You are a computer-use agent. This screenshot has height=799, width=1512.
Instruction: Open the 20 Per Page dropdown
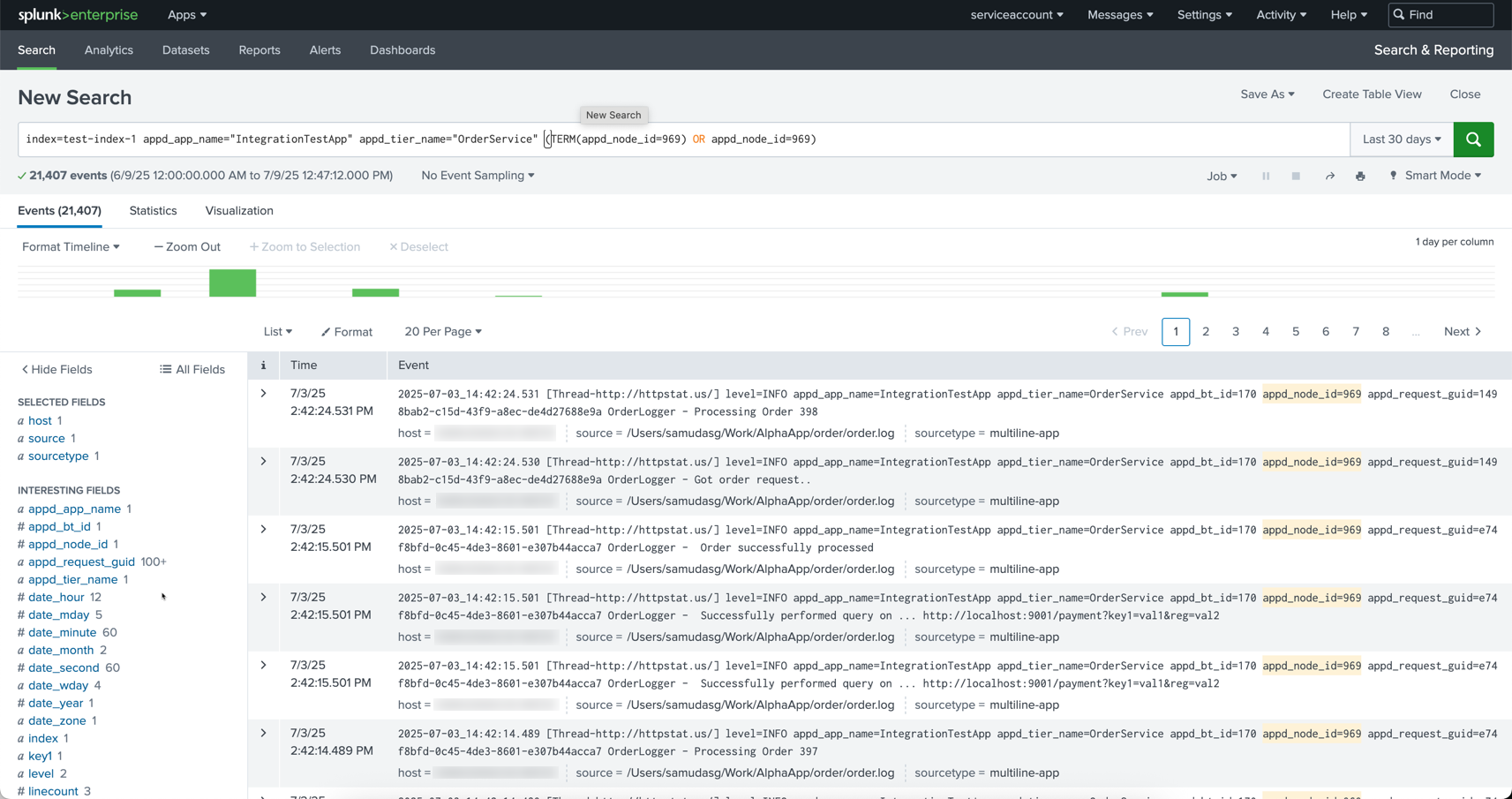(442, 332)
